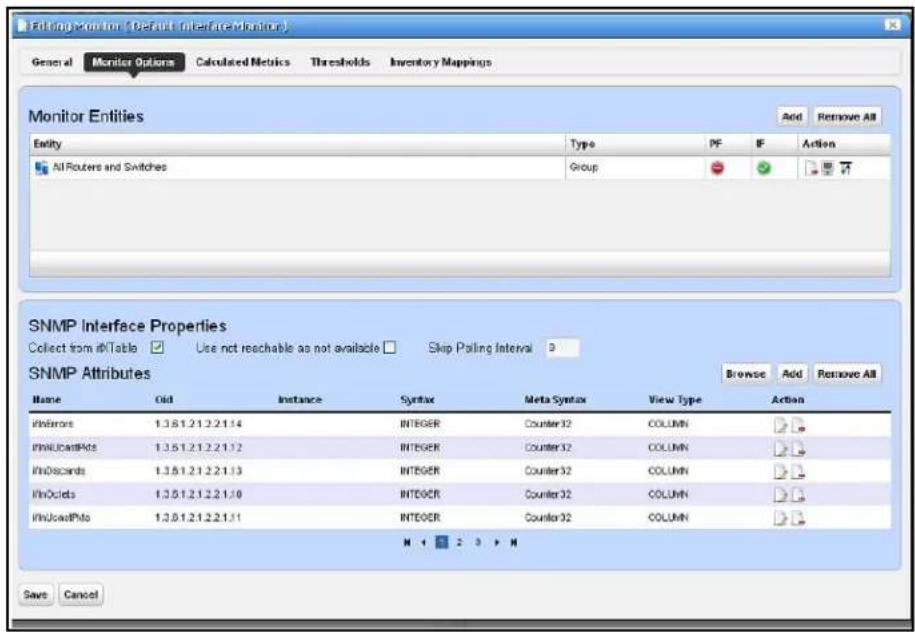The height and width of the screenshot is (632, 915).
Task: Go to previous page of SNMP attributes
Action: [x=425, y=542]
